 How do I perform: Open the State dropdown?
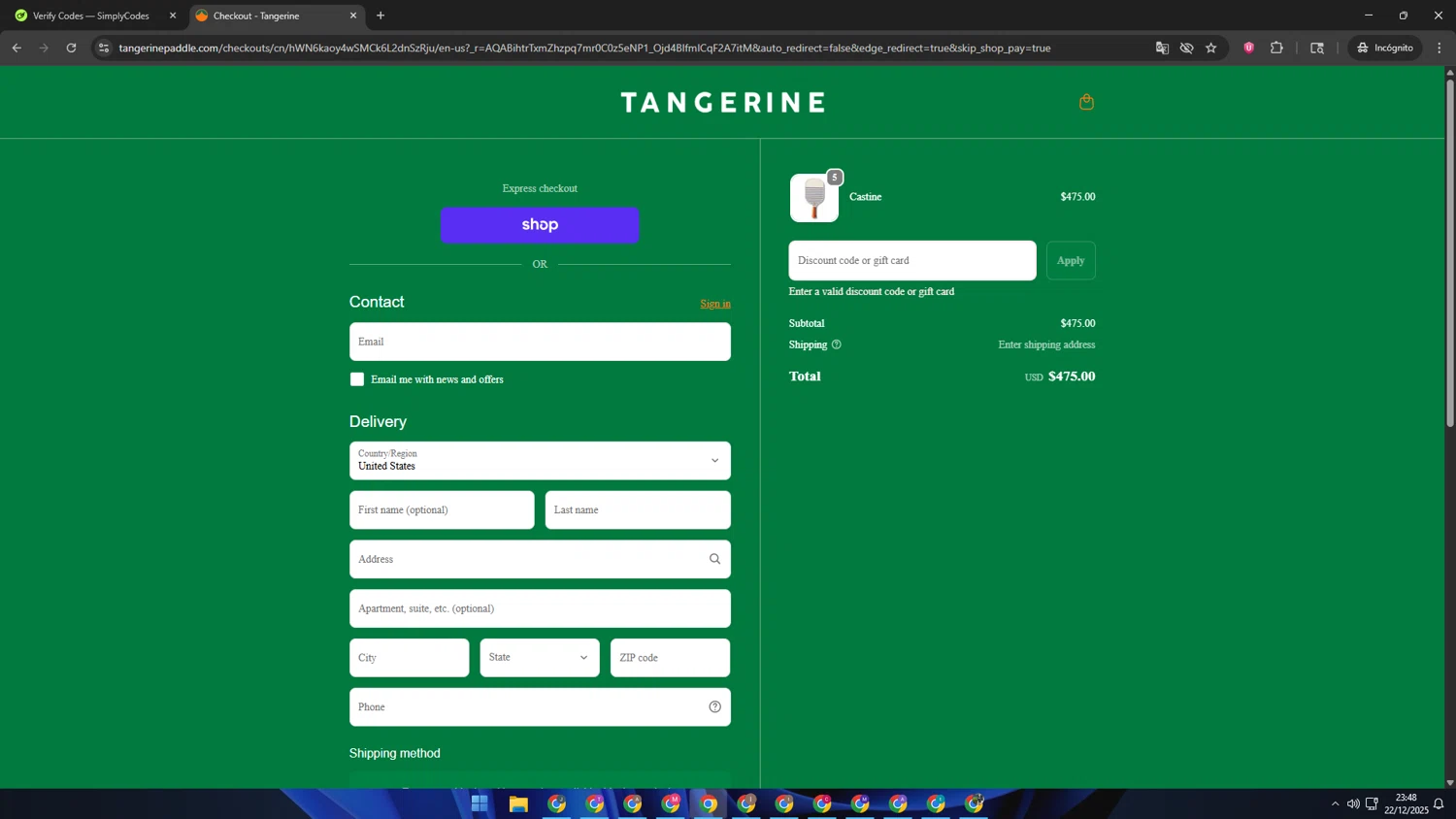(x=540, y=657)
